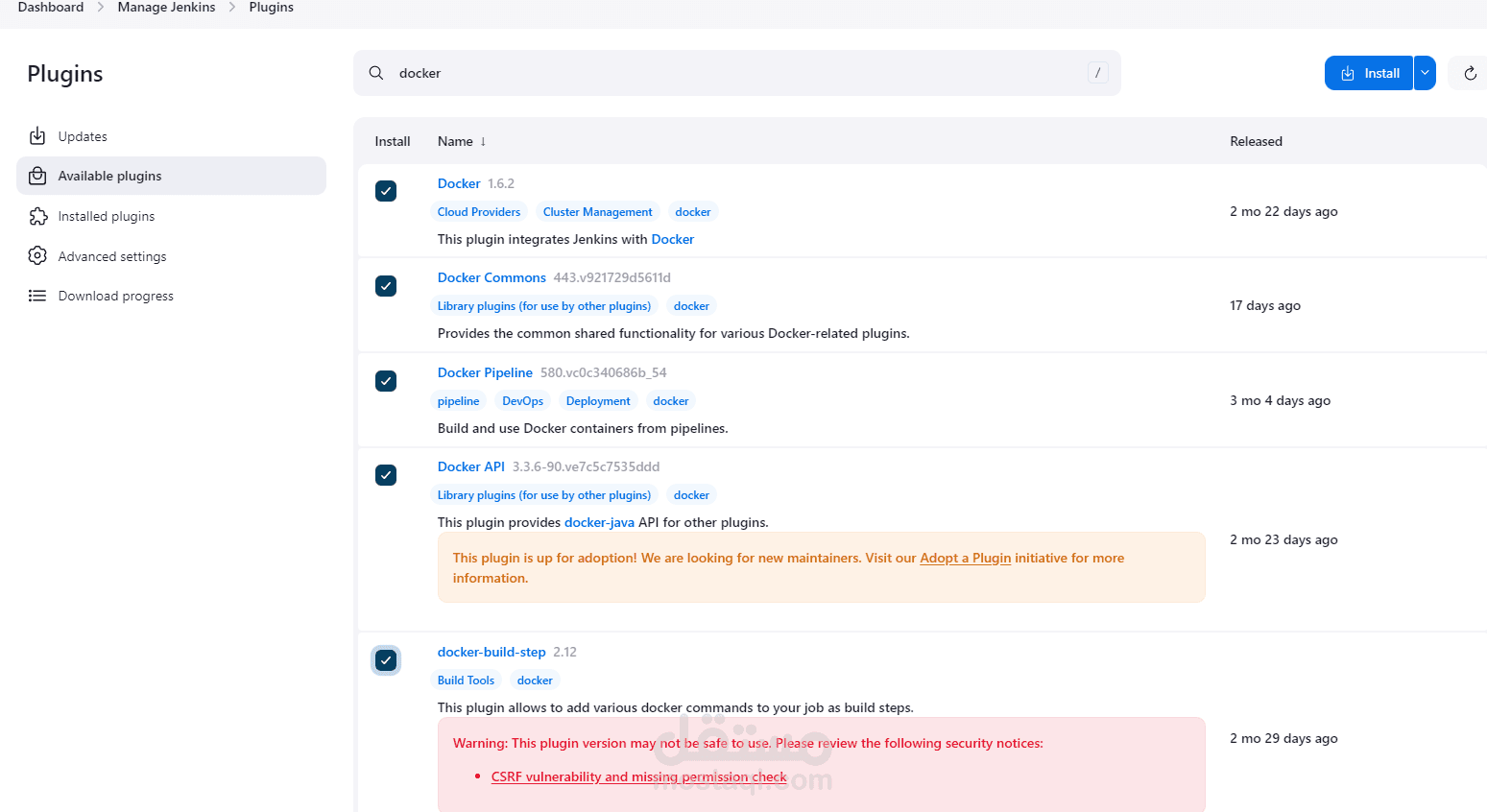Click the Download progress list icon
Screen dimensions: 1487x812
(x=37, y=296)
